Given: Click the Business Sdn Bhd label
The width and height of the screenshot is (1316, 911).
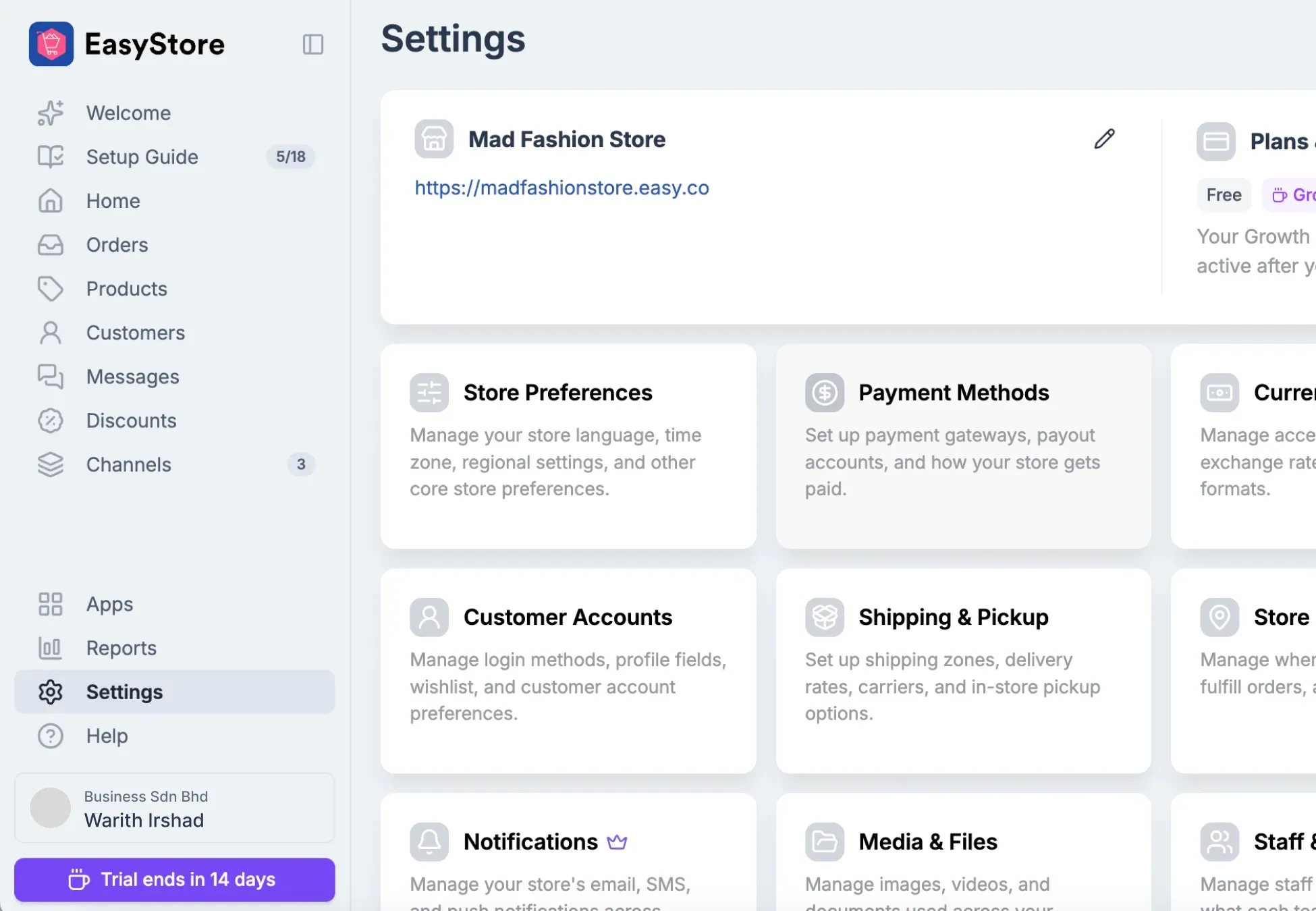Looking at the screenshot, I should 146,796.
